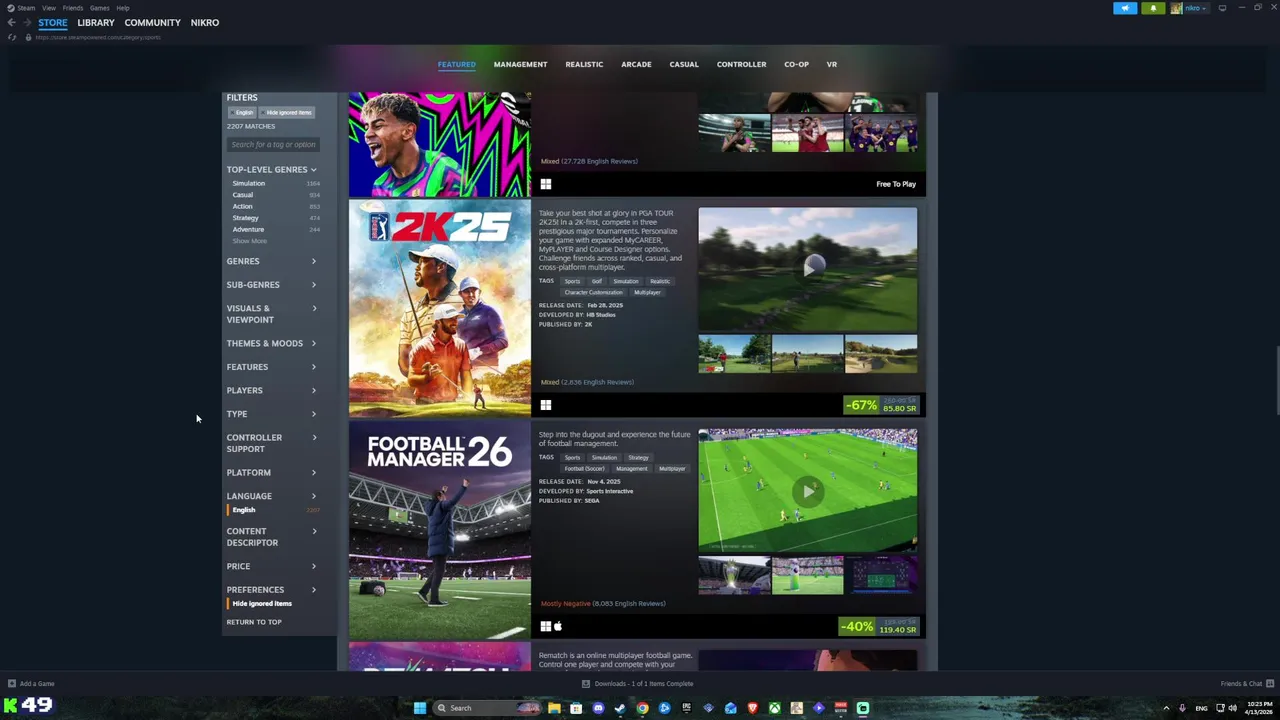Image resolution: width=1280 pixels, height=720 pixels.
Task: Toggle the English language filter option
Action: [244, 510]
